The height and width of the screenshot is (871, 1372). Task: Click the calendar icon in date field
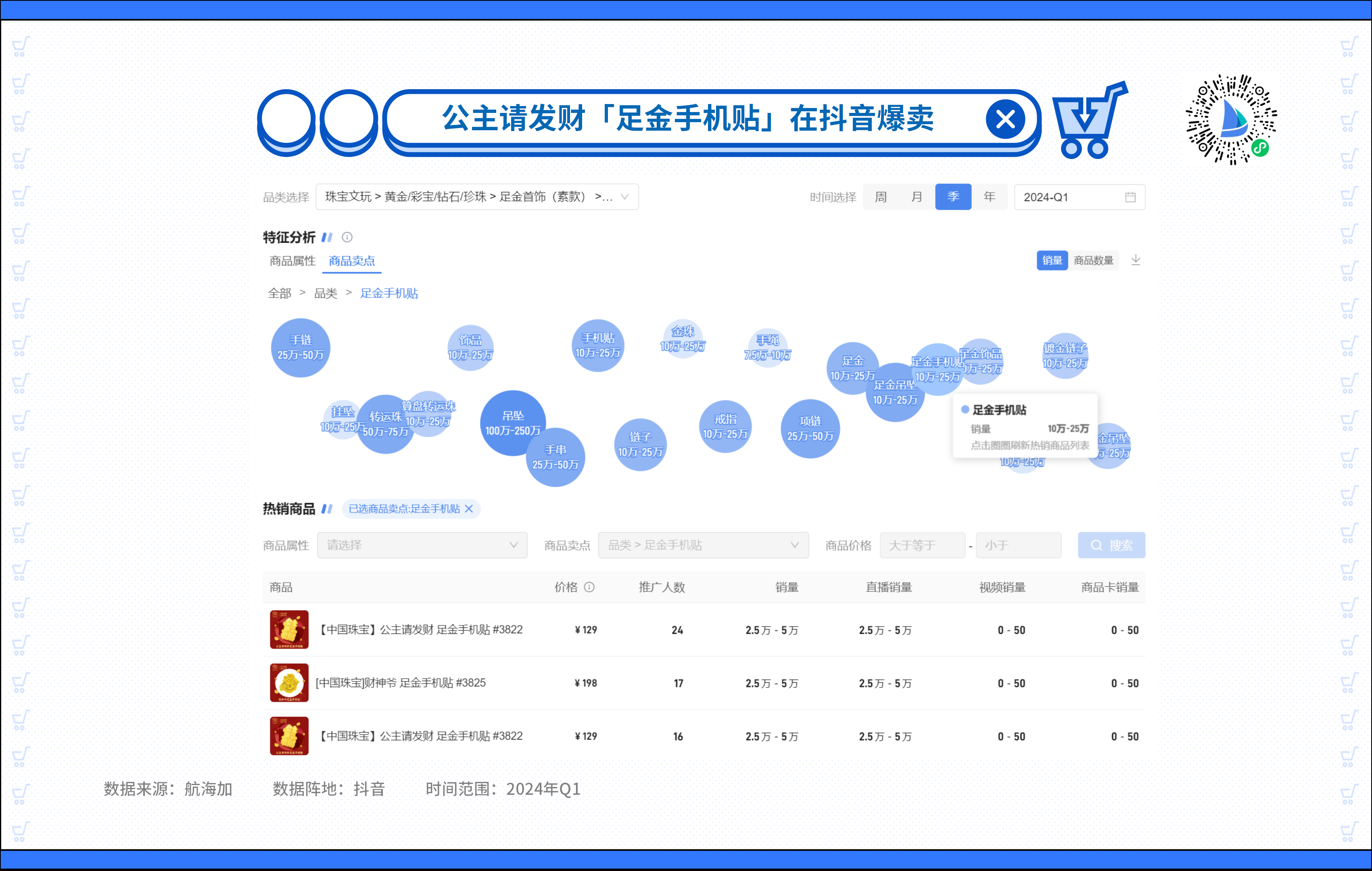(x=1130, y=197)
